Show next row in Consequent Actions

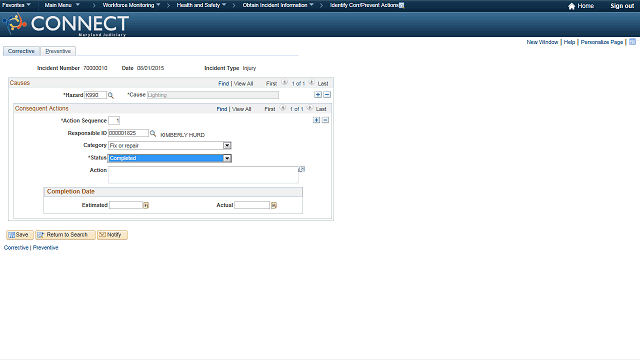(310, 108)
